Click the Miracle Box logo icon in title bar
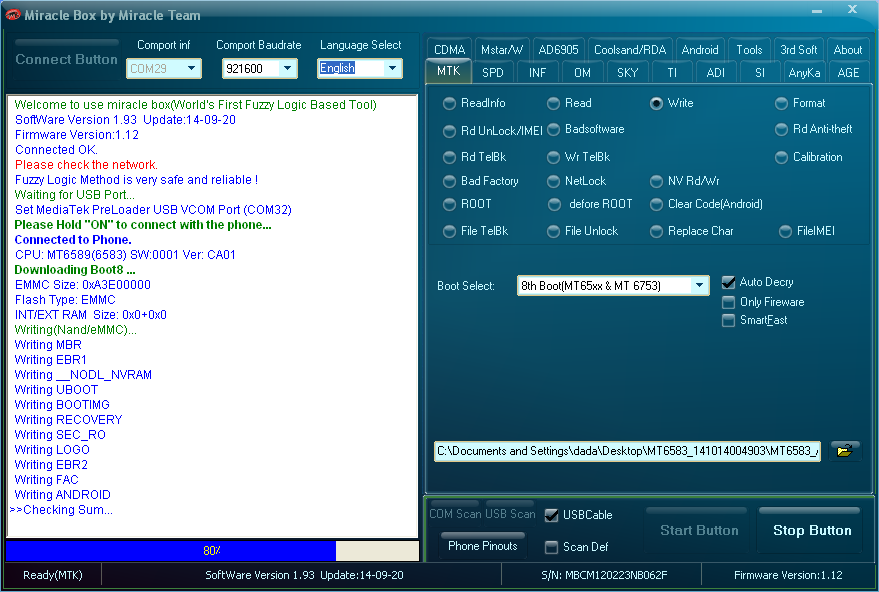Image resolution: width=879 pixels, height=592 pixels. click(12, 15)
